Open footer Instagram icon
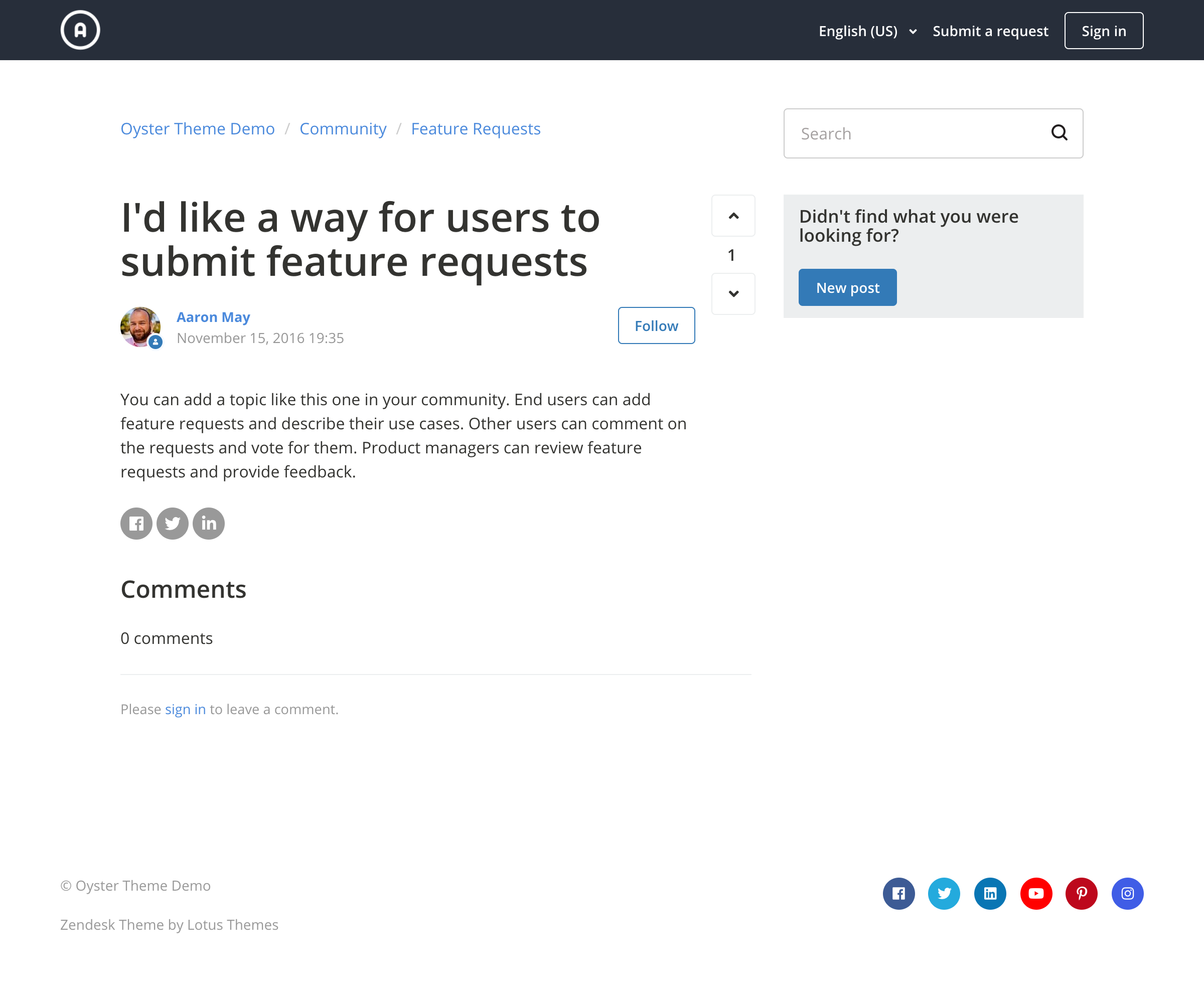1204x1003 pixels. pyautogui.click(x=1127, y=893)
